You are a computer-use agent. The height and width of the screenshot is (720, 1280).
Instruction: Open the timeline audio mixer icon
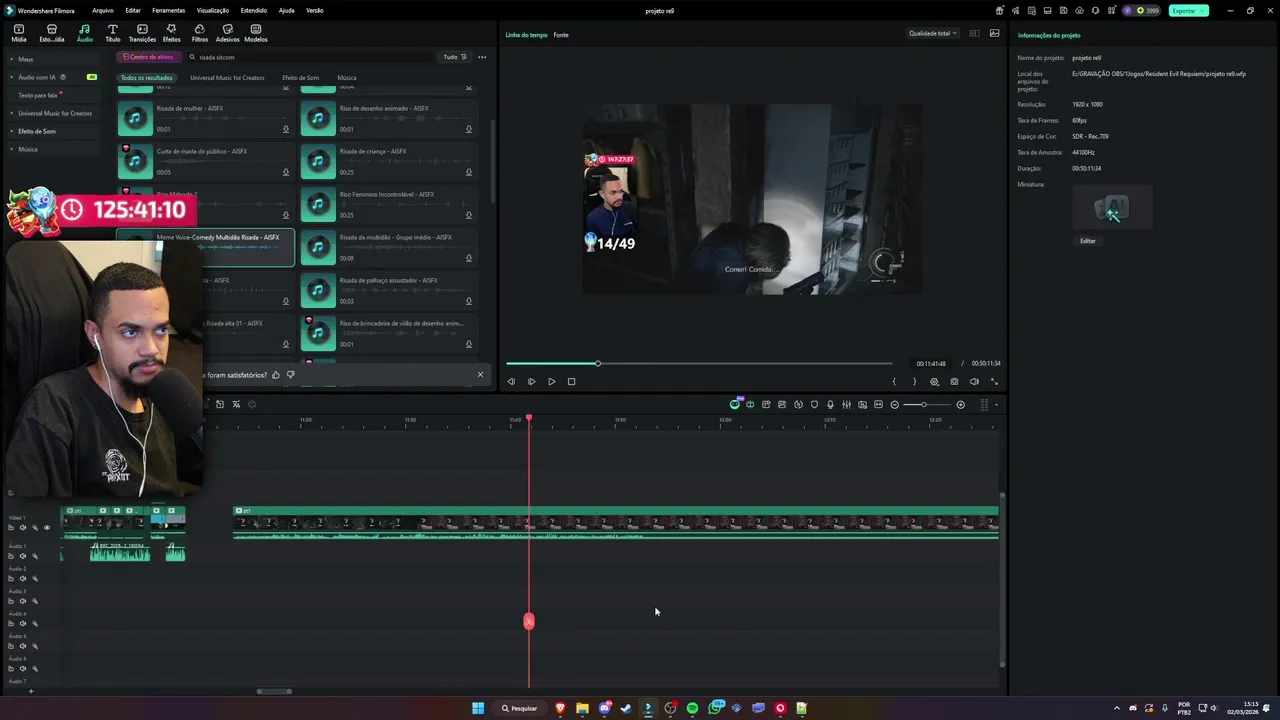click(846, 405)
